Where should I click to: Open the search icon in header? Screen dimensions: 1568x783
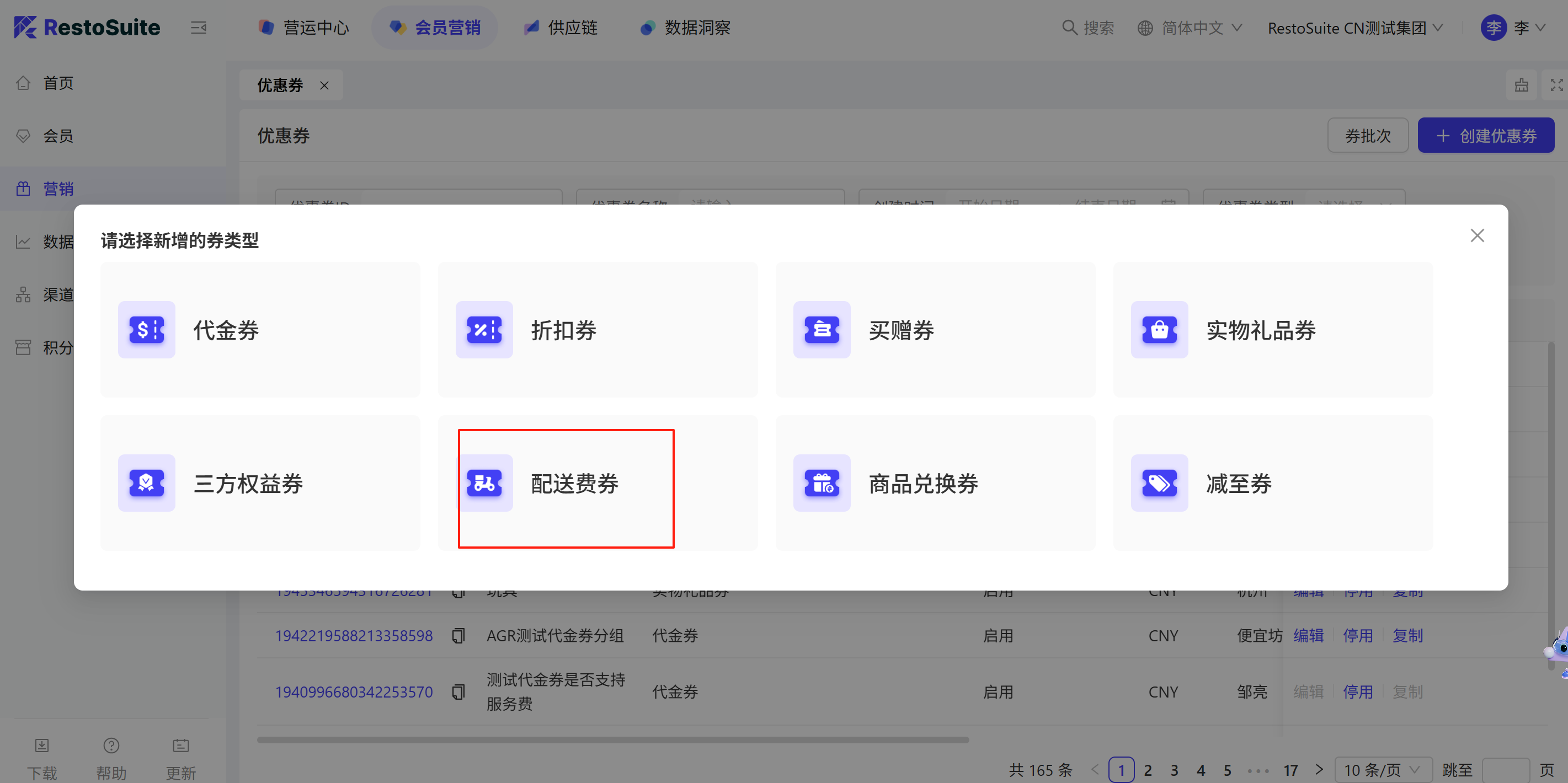pos(1069,28)
